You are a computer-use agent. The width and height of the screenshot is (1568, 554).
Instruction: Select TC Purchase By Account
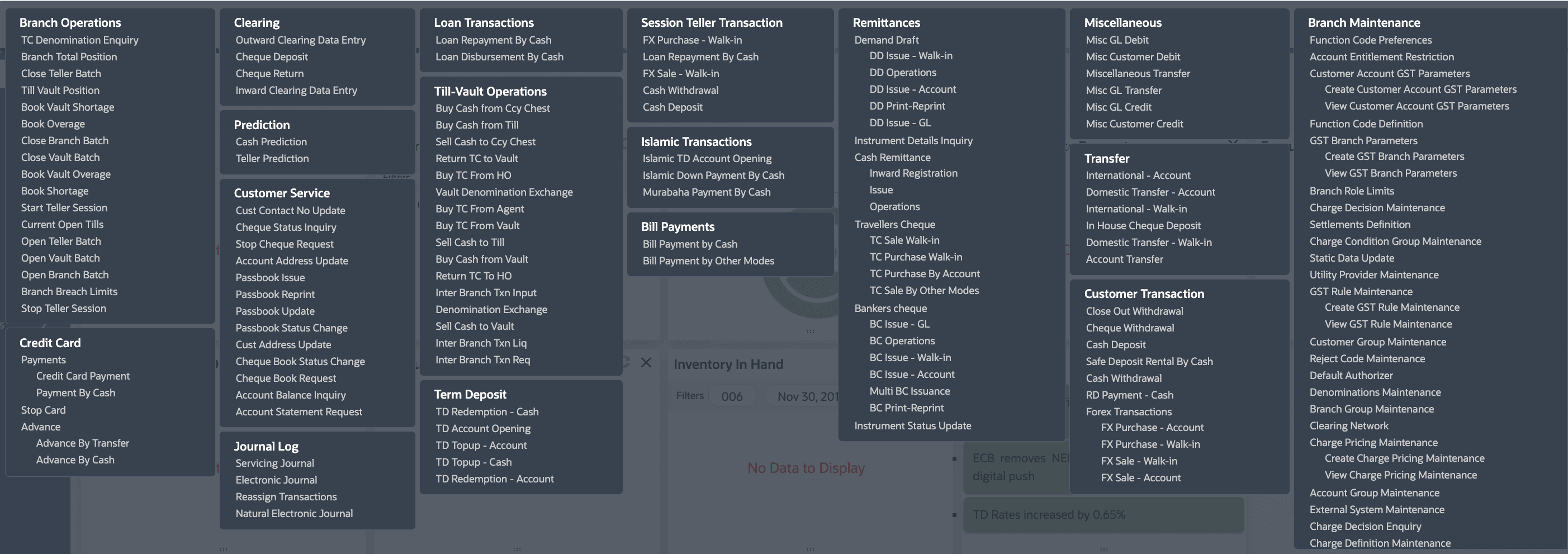(925, 274)
